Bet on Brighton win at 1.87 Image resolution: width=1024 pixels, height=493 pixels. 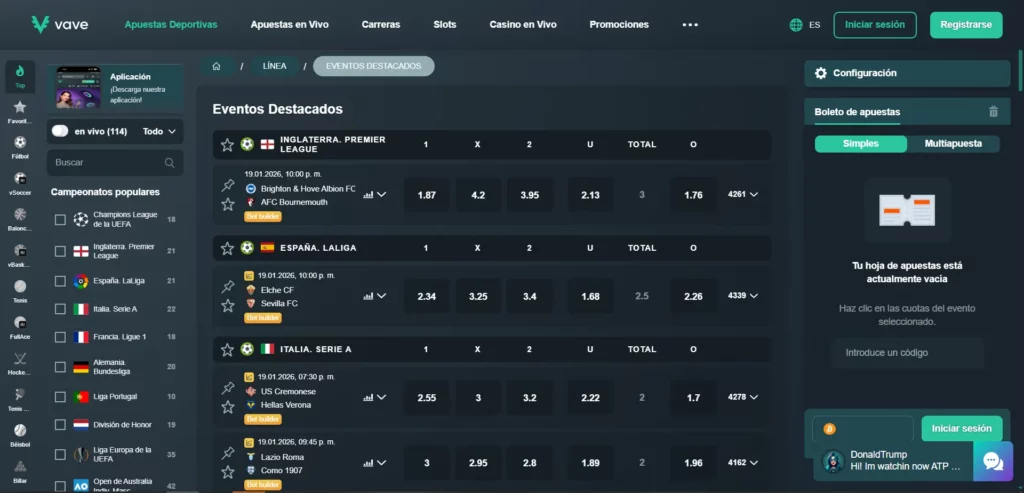(426, 195)
